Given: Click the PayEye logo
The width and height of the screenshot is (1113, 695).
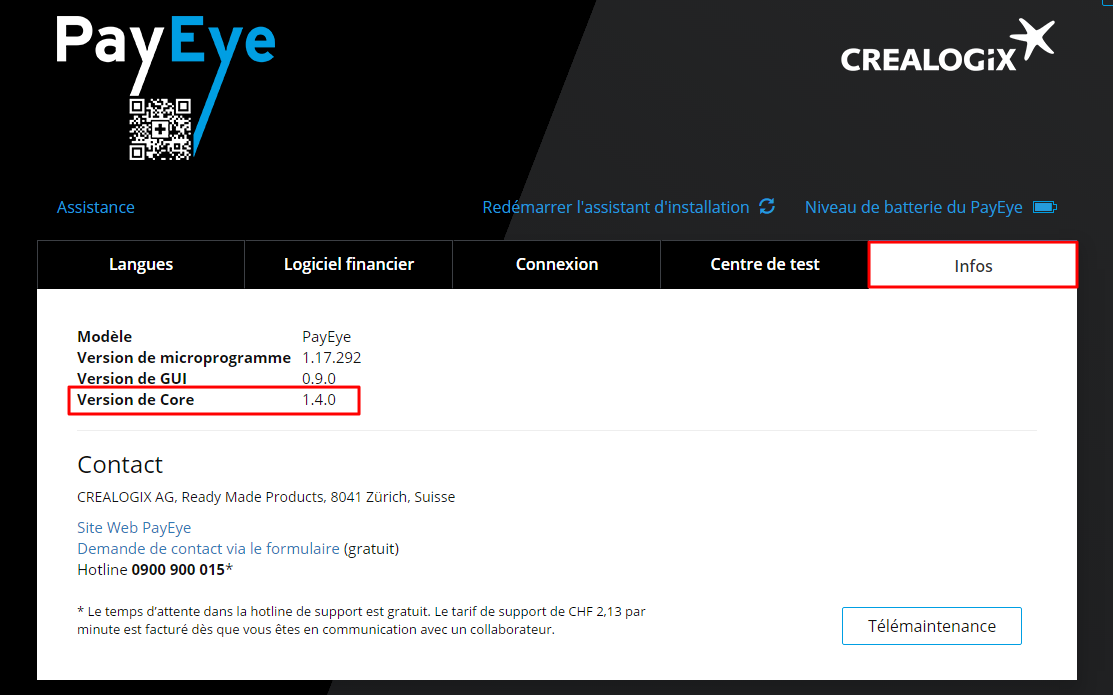Looking at the screenshot, I should click(x=165, y=88).
